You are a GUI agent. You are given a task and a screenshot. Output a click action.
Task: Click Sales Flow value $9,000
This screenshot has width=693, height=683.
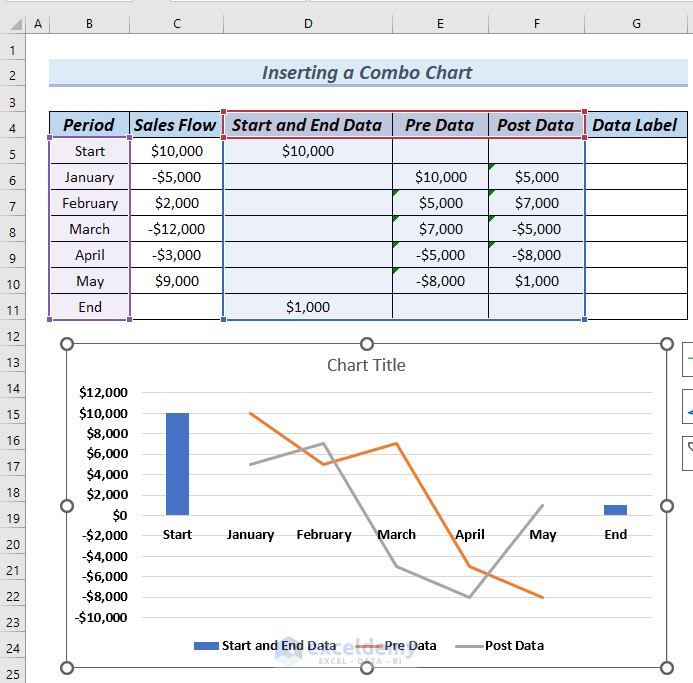tap(177, 281)
